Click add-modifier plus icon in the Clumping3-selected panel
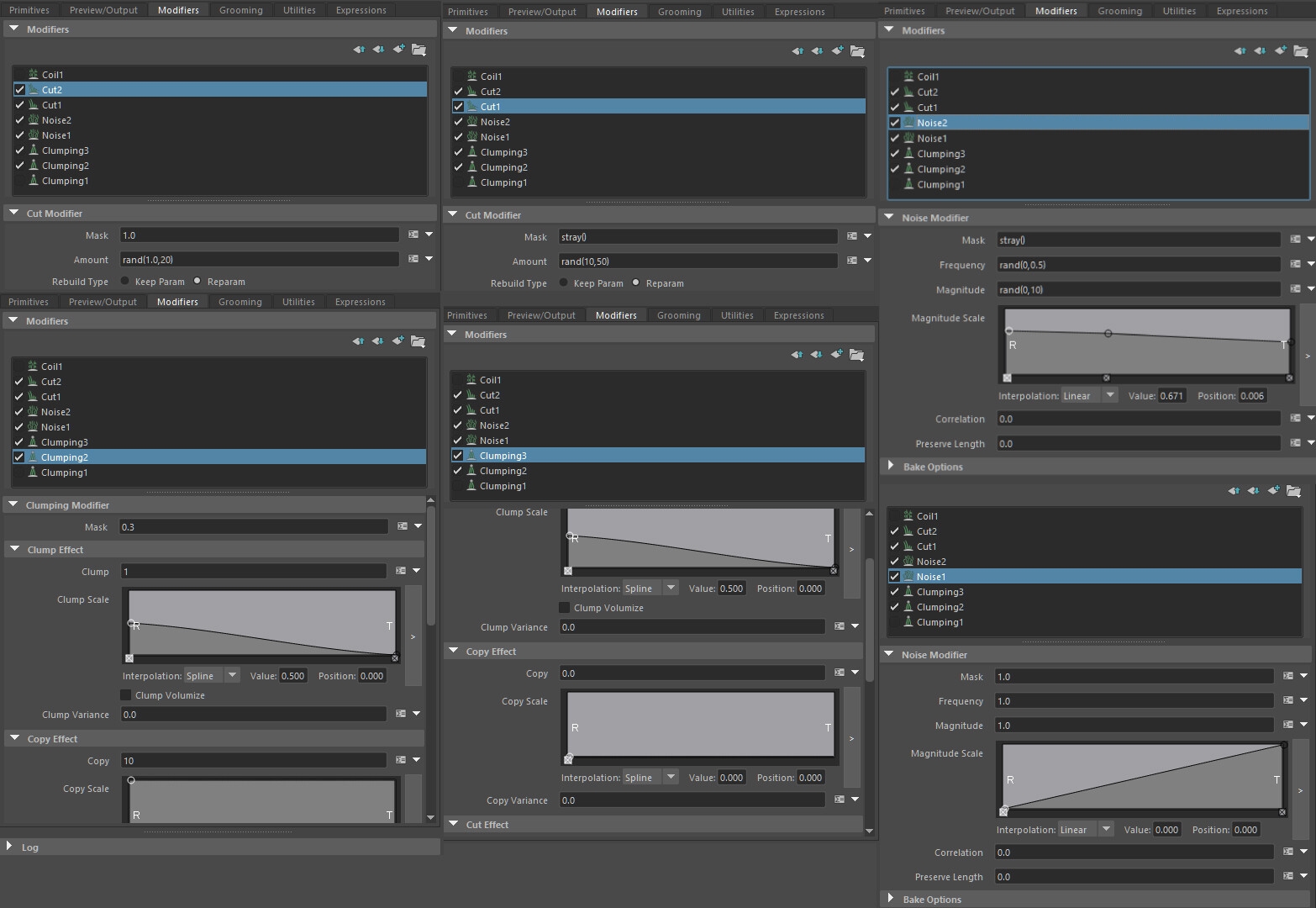The width and height of the screenshot is (1316, 908). click(x=837, y=355)
